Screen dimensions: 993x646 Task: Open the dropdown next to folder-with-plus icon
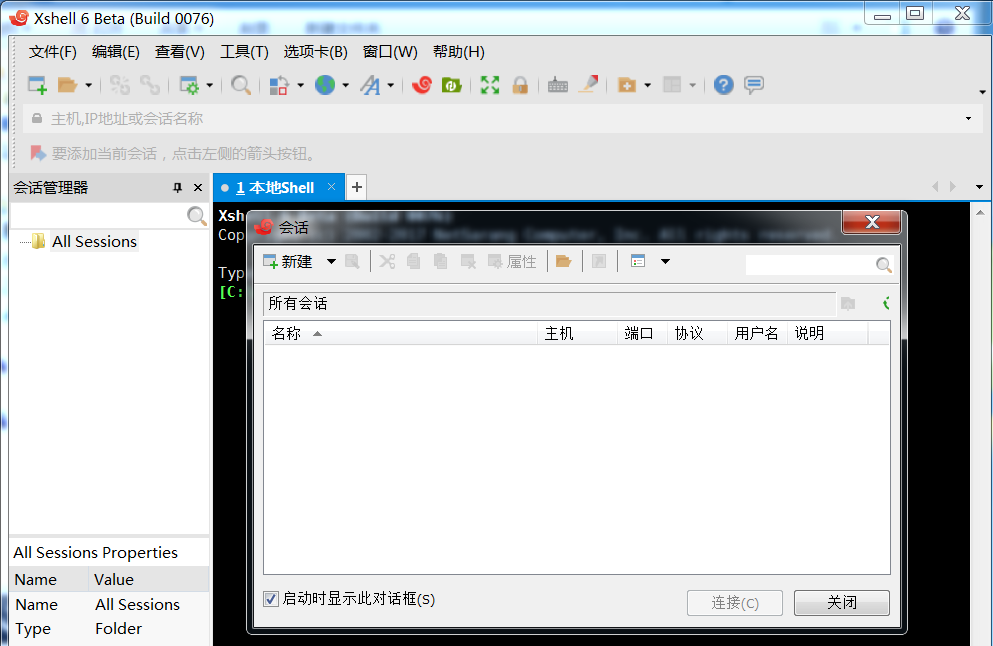(x=648, y=85)
